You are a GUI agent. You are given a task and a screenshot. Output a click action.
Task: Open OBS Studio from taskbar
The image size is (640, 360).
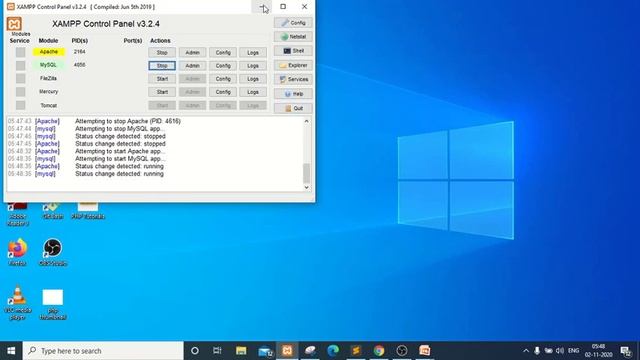[x=402, y=351]
